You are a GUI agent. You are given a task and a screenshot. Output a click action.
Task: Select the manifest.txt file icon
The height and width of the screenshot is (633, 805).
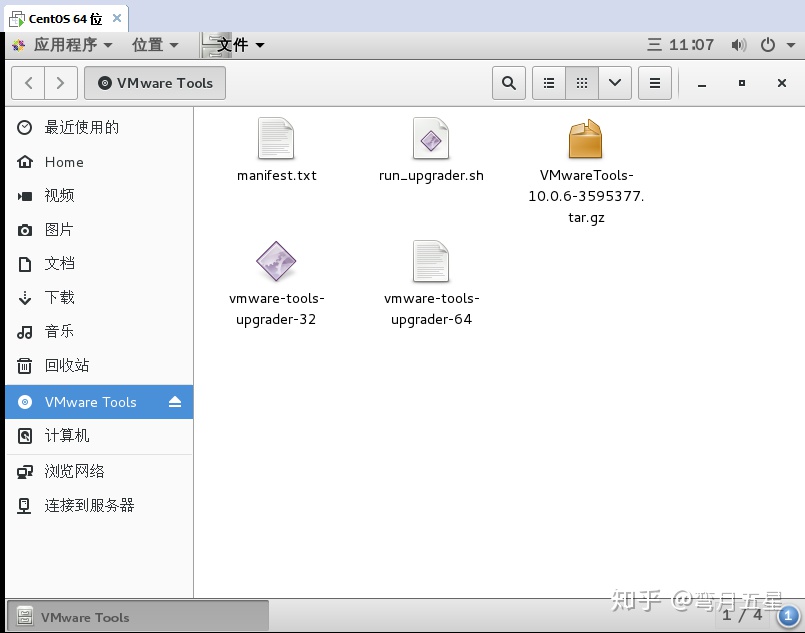276,139
